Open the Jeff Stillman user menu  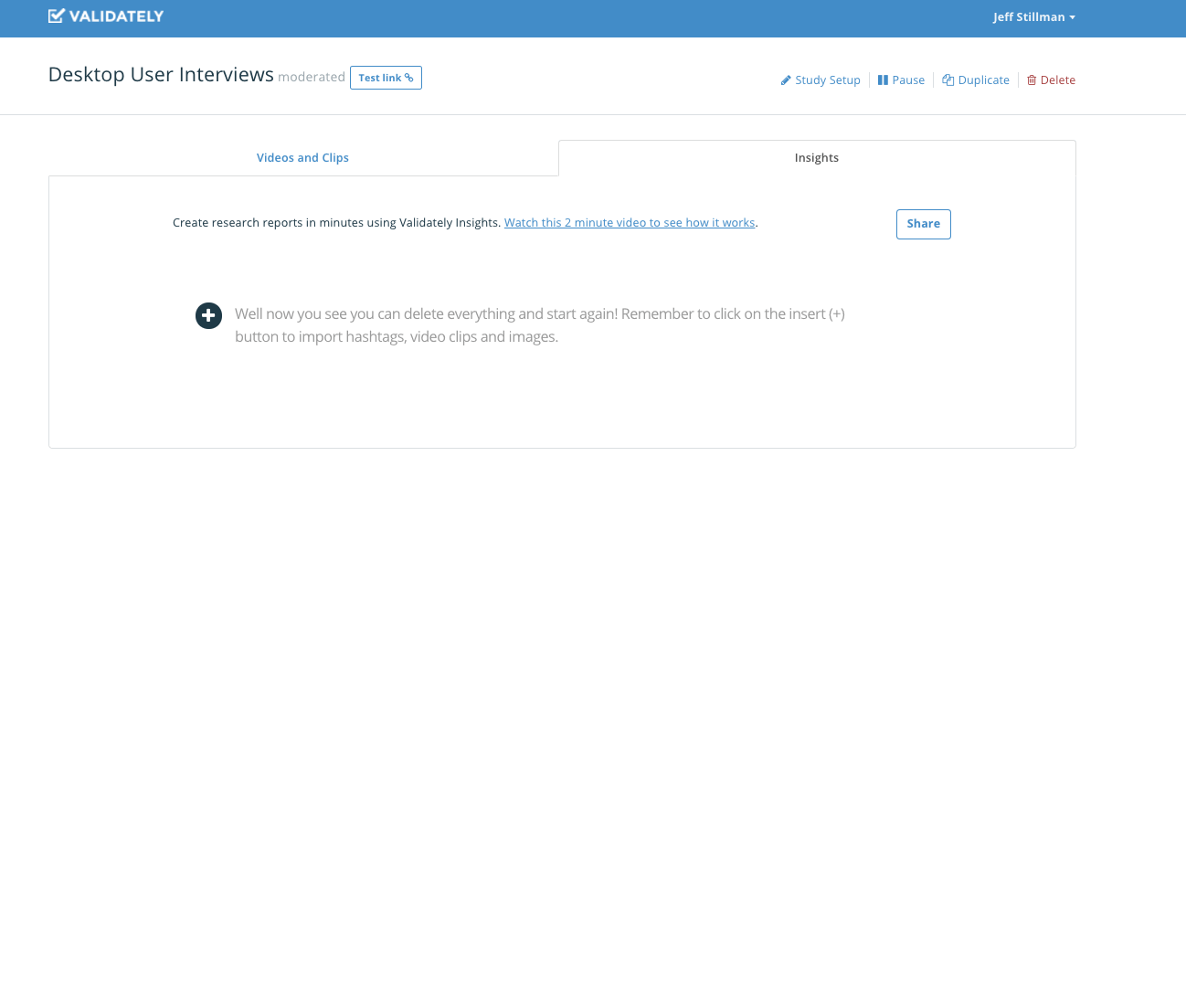click(1034, 17)
